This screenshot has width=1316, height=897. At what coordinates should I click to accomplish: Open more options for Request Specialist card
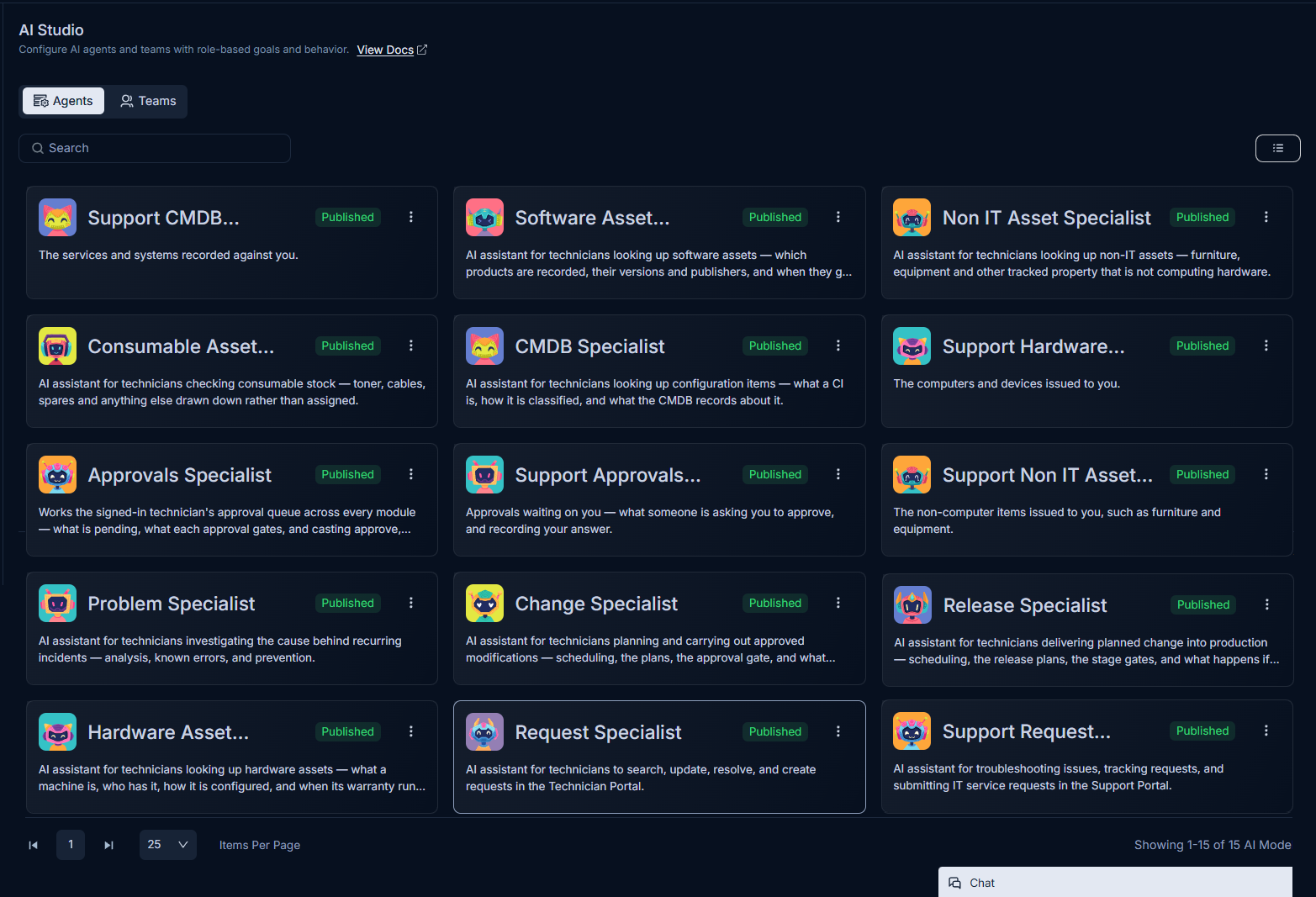click(838, 731)
